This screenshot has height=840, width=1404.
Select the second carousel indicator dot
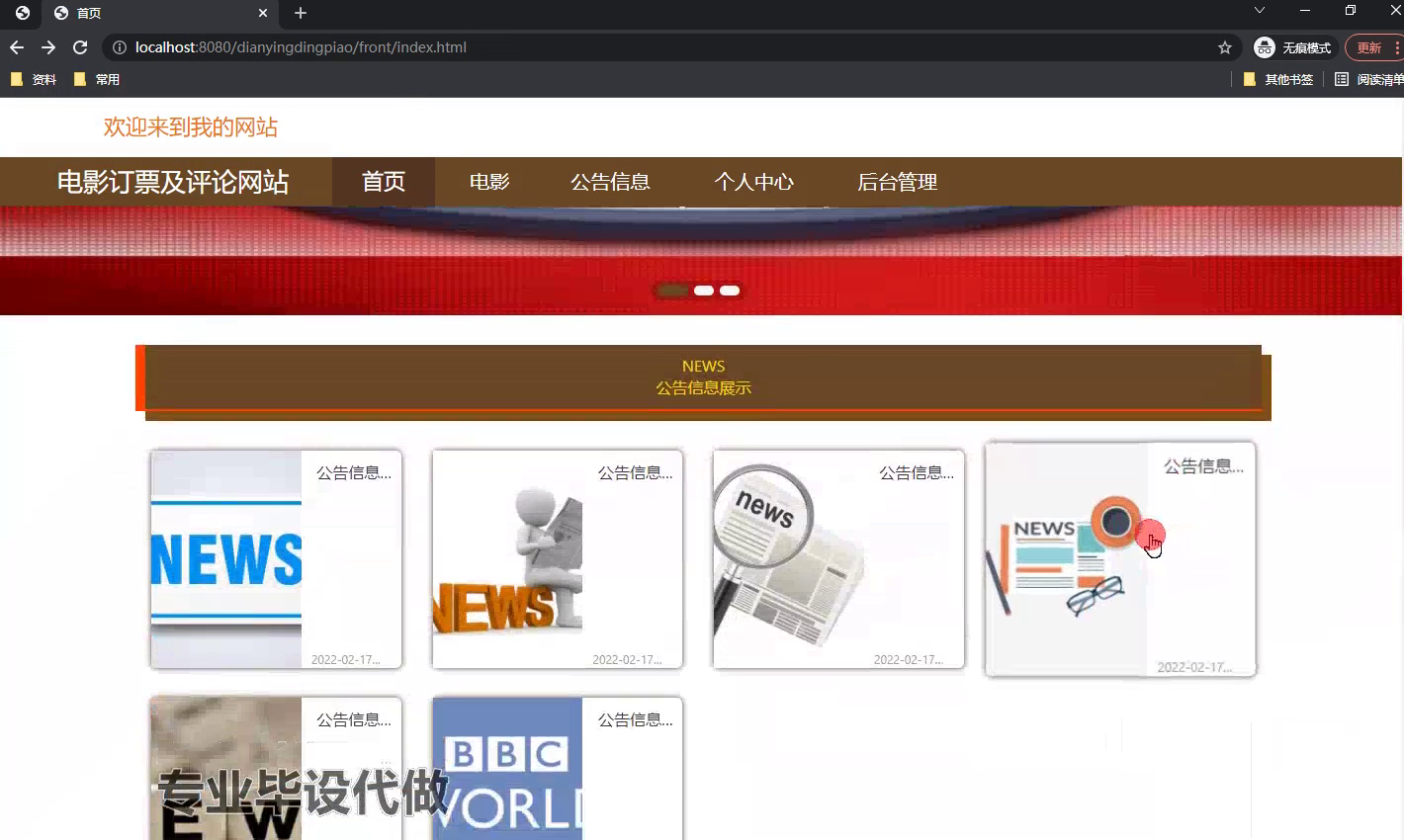(x=704, y=291)
